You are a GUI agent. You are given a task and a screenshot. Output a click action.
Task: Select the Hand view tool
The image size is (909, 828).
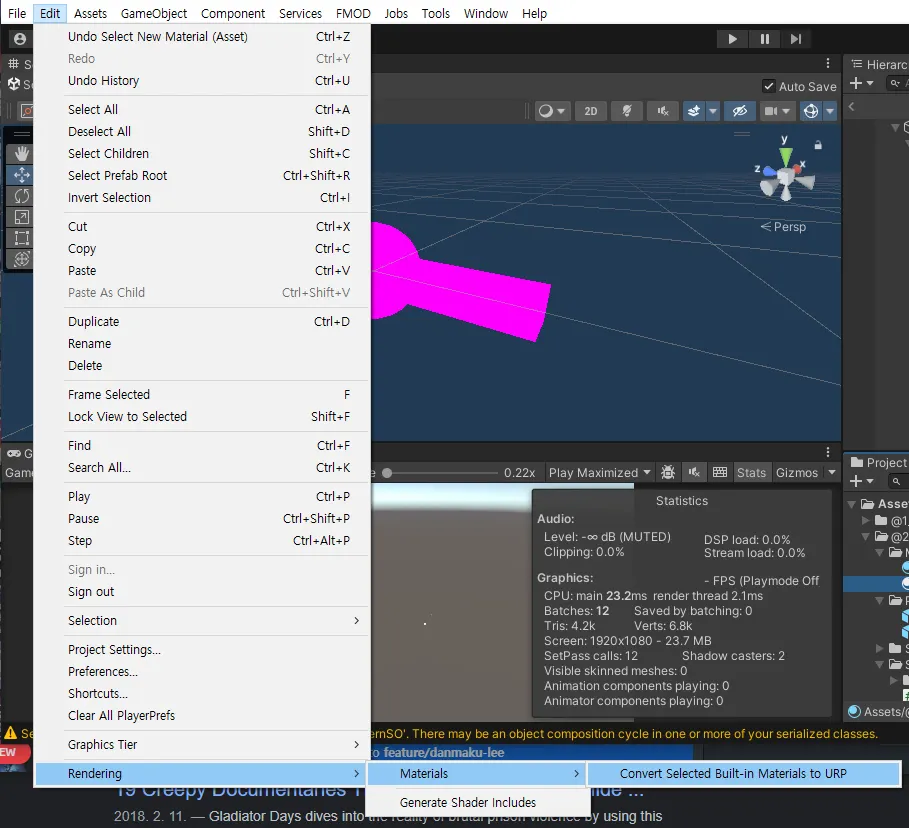(21, 153)
